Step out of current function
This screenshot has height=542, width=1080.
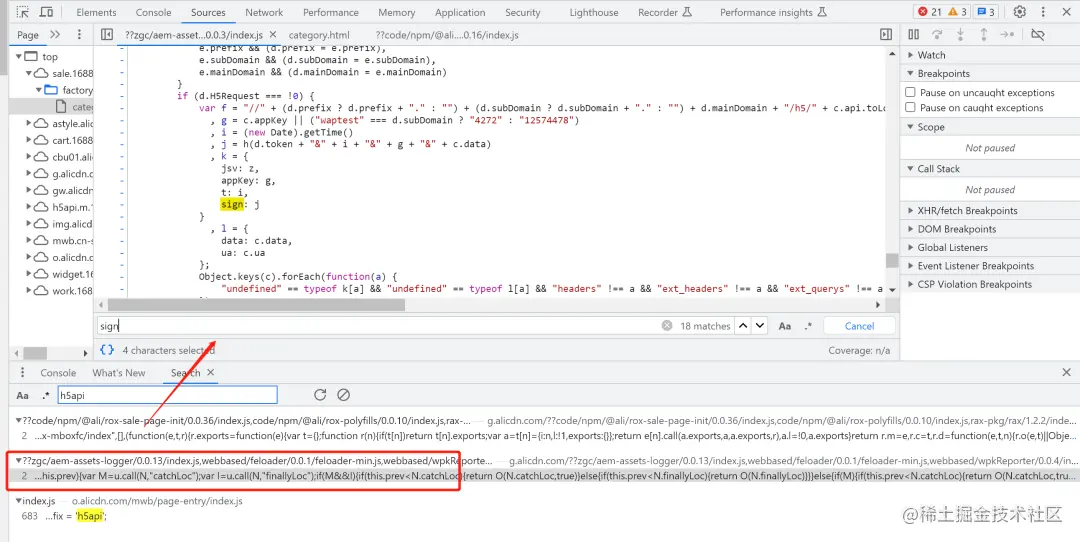(984, 34)
